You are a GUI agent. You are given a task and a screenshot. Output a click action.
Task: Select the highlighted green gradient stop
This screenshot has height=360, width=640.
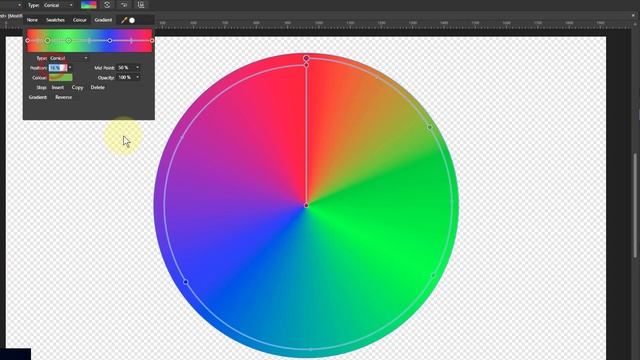(48, 40)
